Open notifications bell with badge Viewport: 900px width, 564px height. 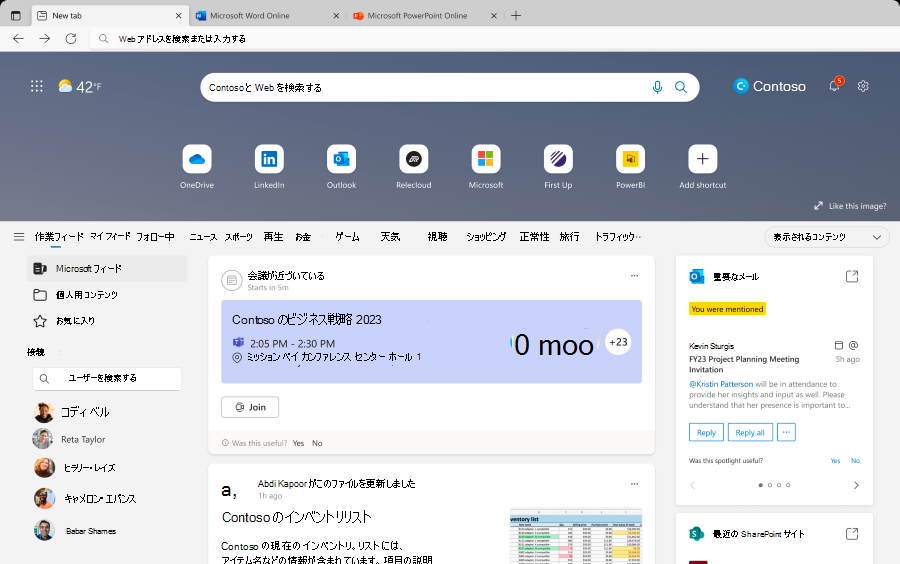835,85
